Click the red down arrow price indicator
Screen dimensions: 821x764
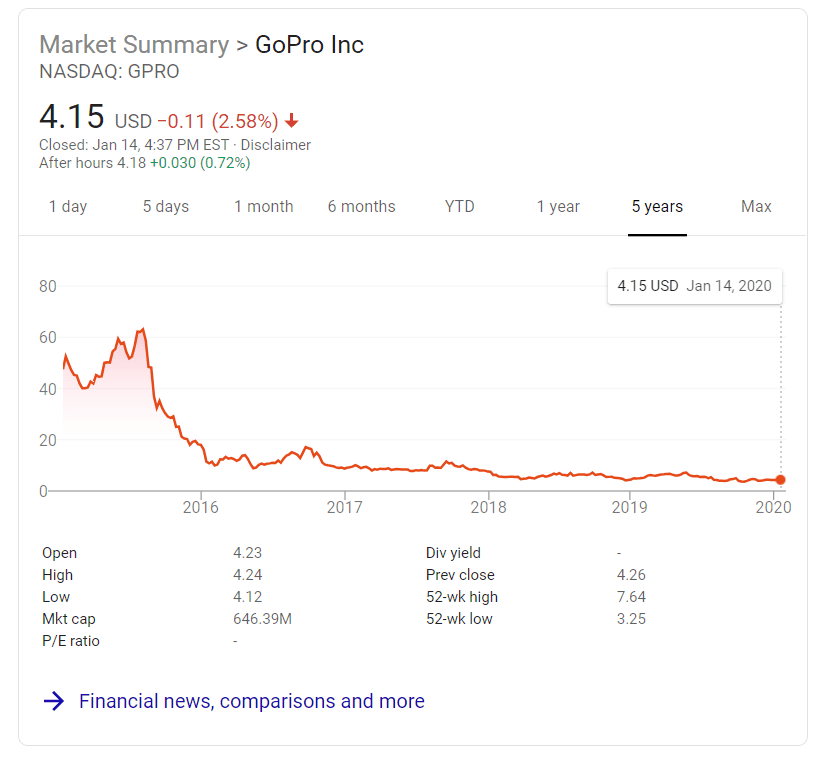292,121
